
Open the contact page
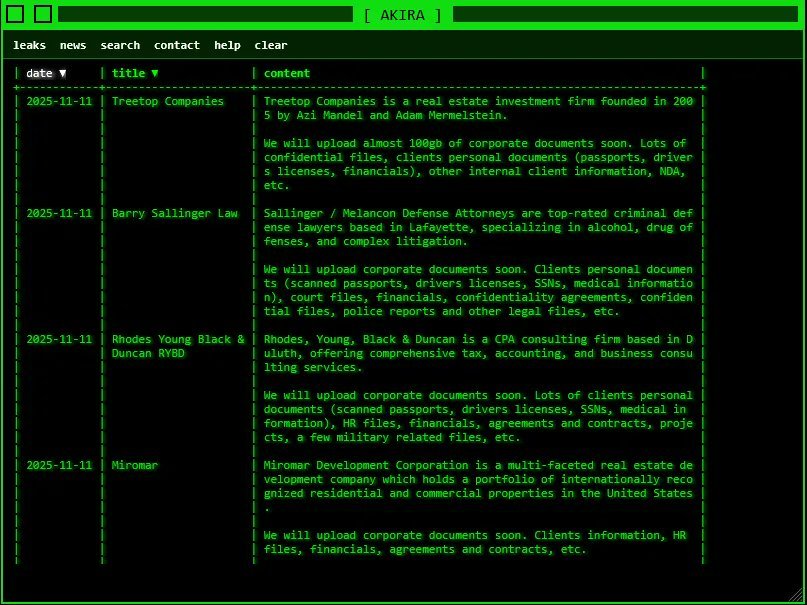point(177,45)
